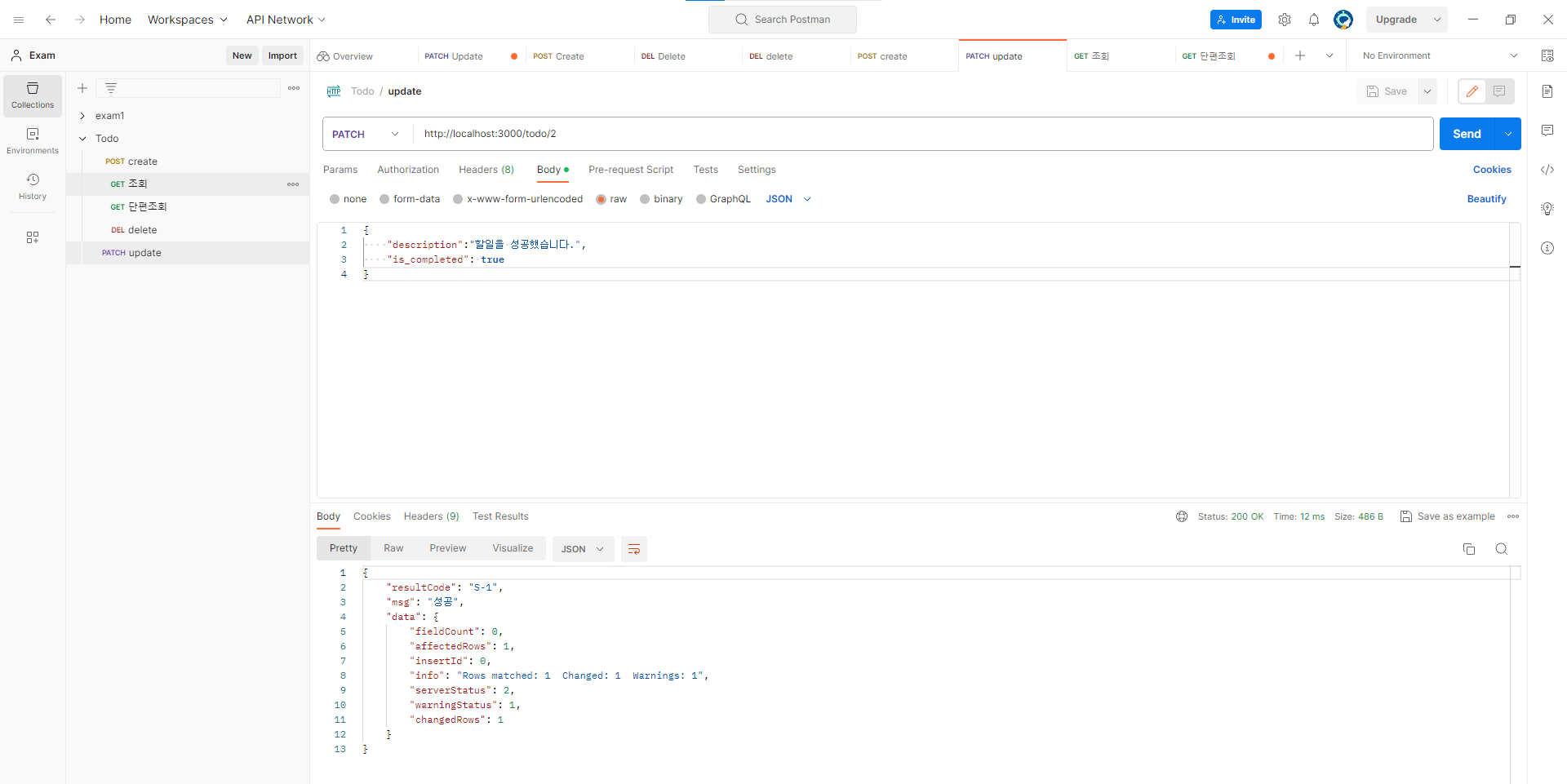Switch to the Headers (8) tab
Viewport: 1567px width, 784px height.
[486, 170]
